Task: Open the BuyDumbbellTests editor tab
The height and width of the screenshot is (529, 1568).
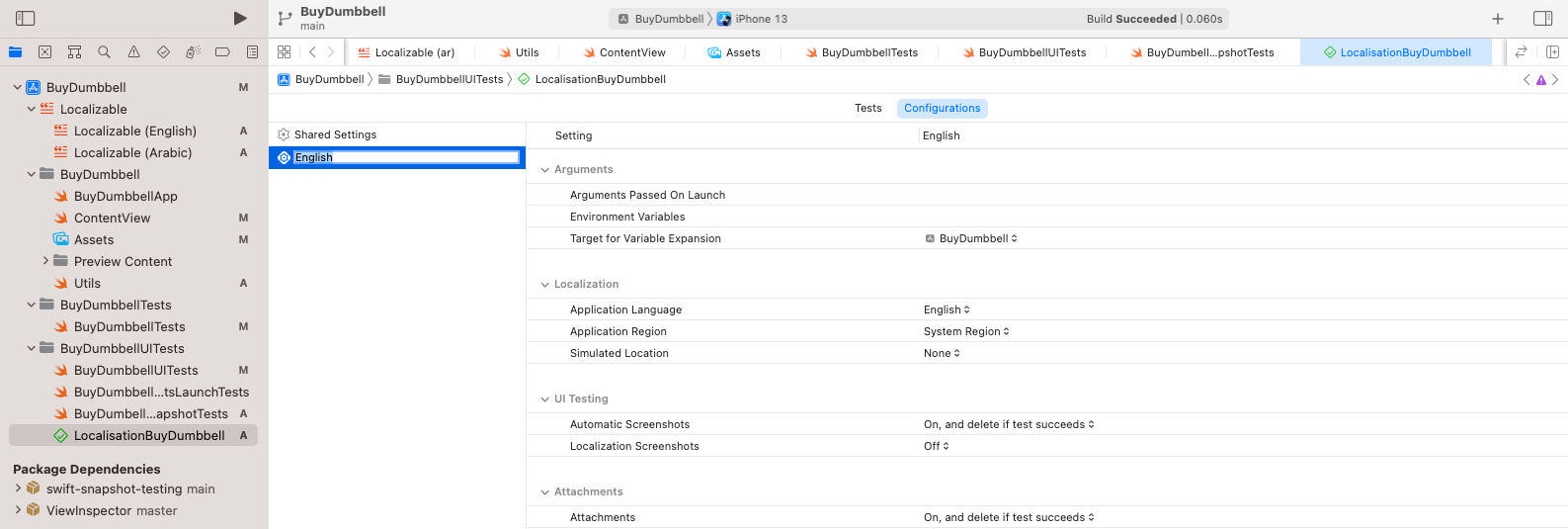Action: pos(862,52)
